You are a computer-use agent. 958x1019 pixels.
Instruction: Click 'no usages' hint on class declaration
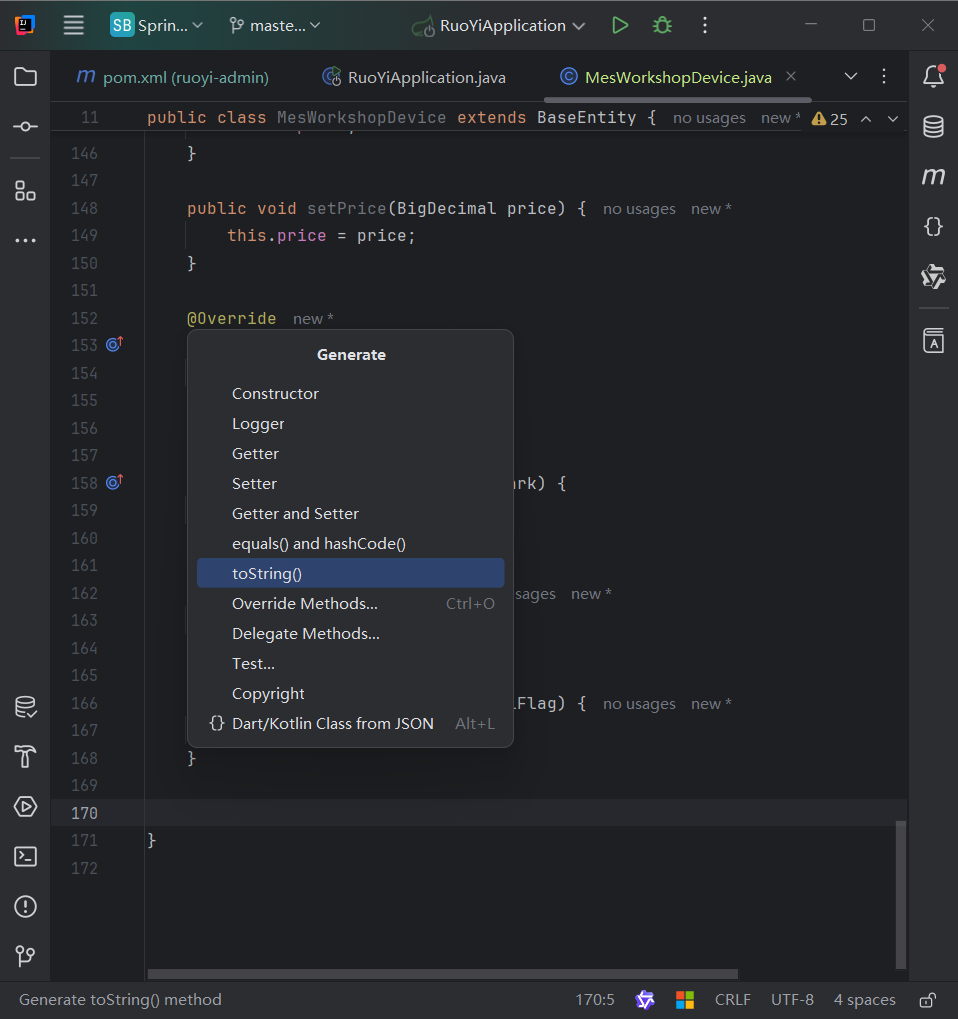tap(709, 118)
